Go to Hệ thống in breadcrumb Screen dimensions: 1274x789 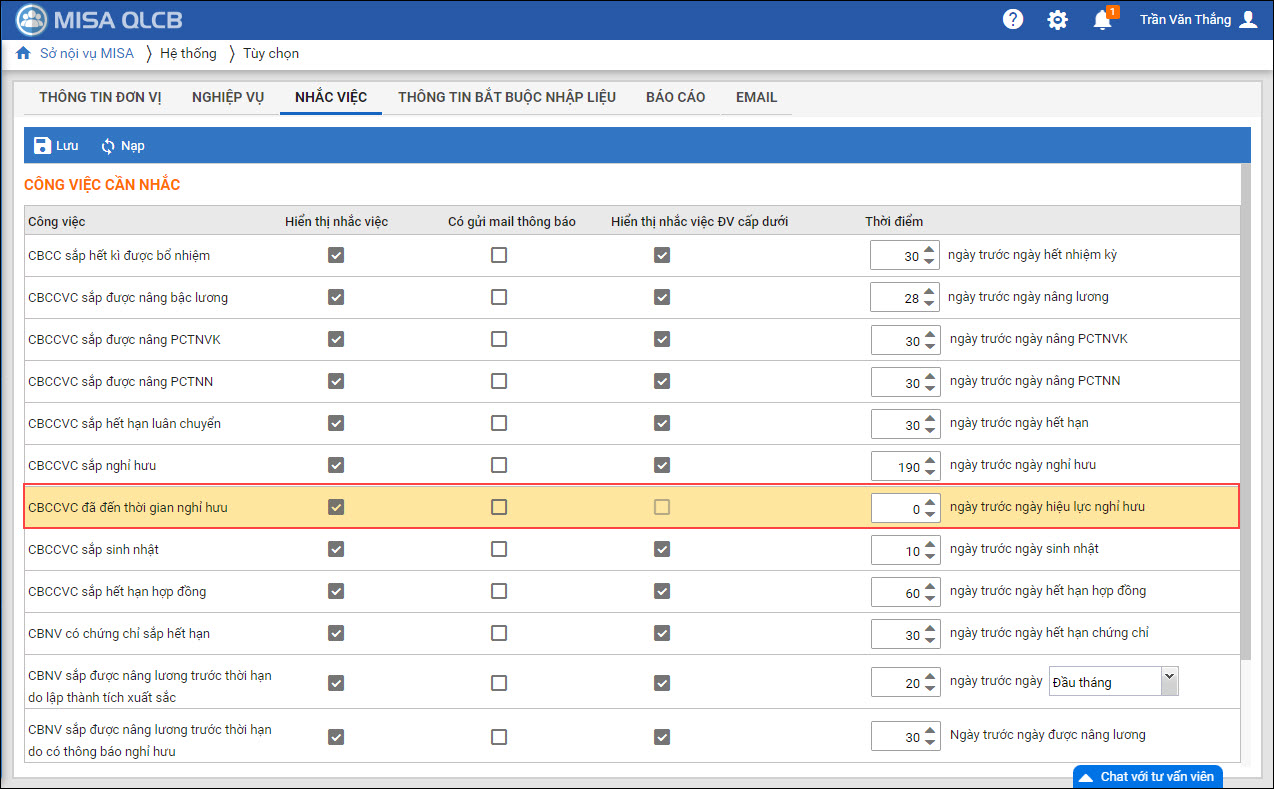point(188,53)
